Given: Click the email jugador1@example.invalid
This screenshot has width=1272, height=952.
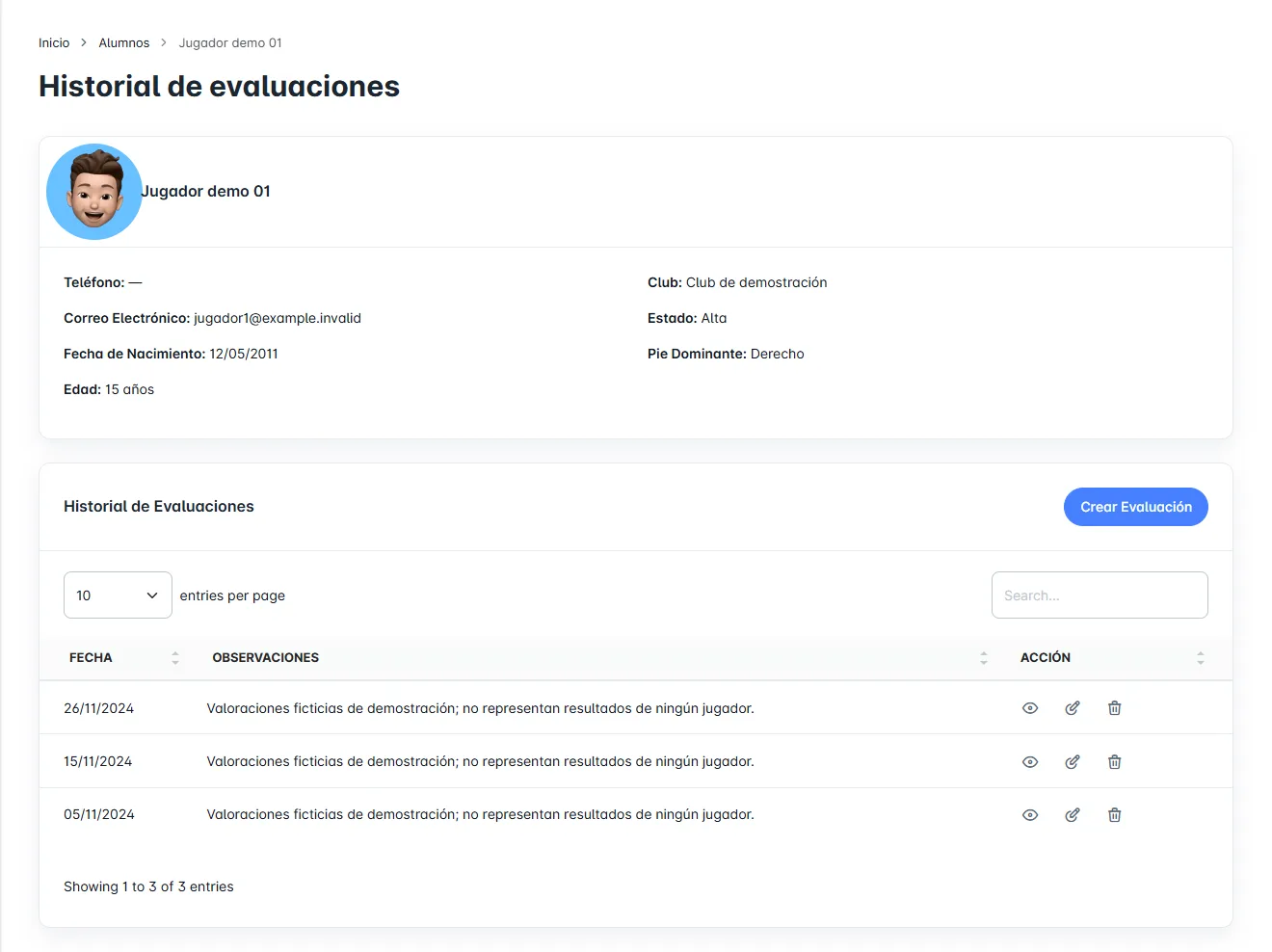Looking at the screenshot, I should (278, 318).
